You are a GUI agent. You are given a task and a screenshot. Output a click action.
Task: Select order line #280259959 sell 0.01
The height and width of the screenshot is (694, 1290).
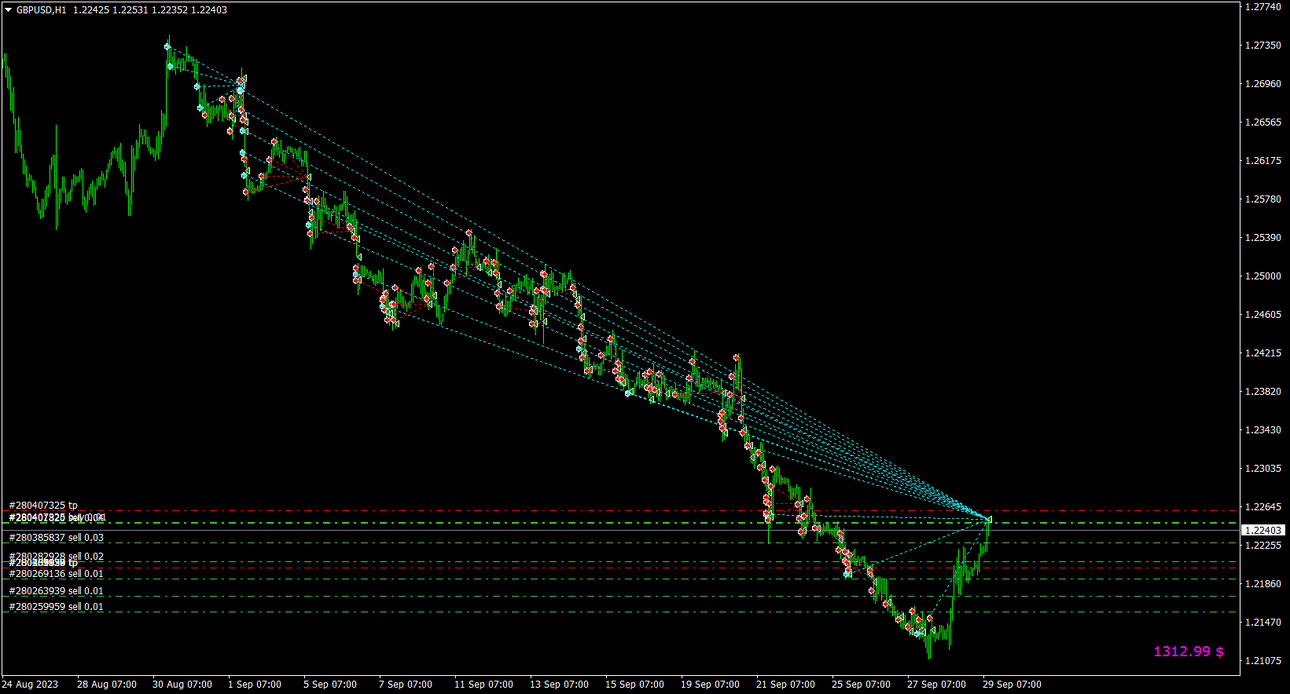[x=56, y=607]
